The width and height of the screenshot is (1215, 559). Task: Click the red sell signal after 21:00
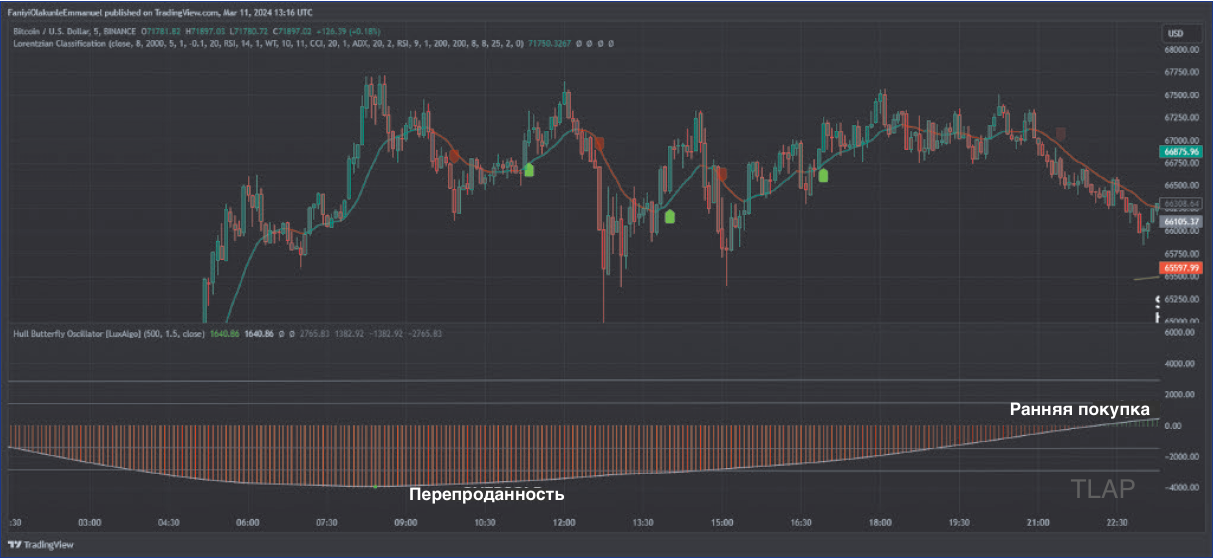1061,132
